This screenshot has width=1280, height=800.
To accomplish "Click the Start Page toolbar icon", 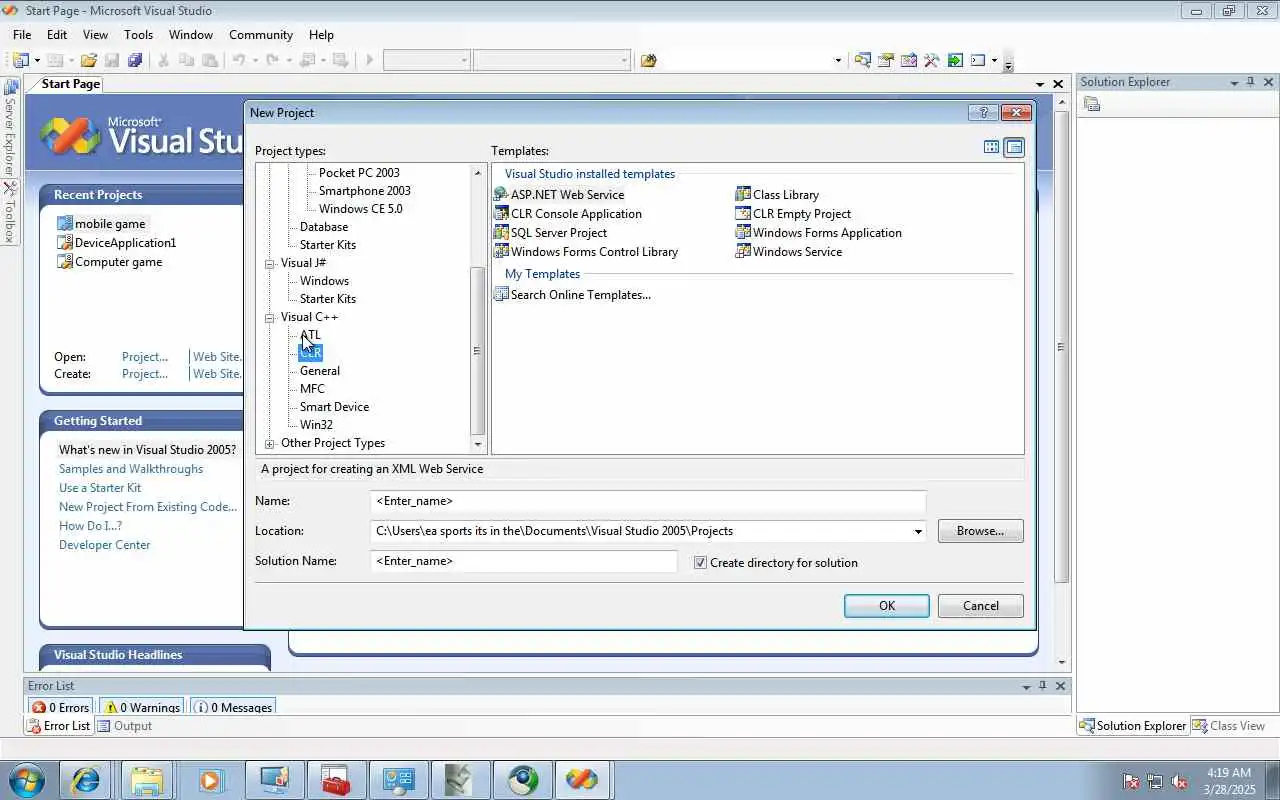I will click(955, 60).
